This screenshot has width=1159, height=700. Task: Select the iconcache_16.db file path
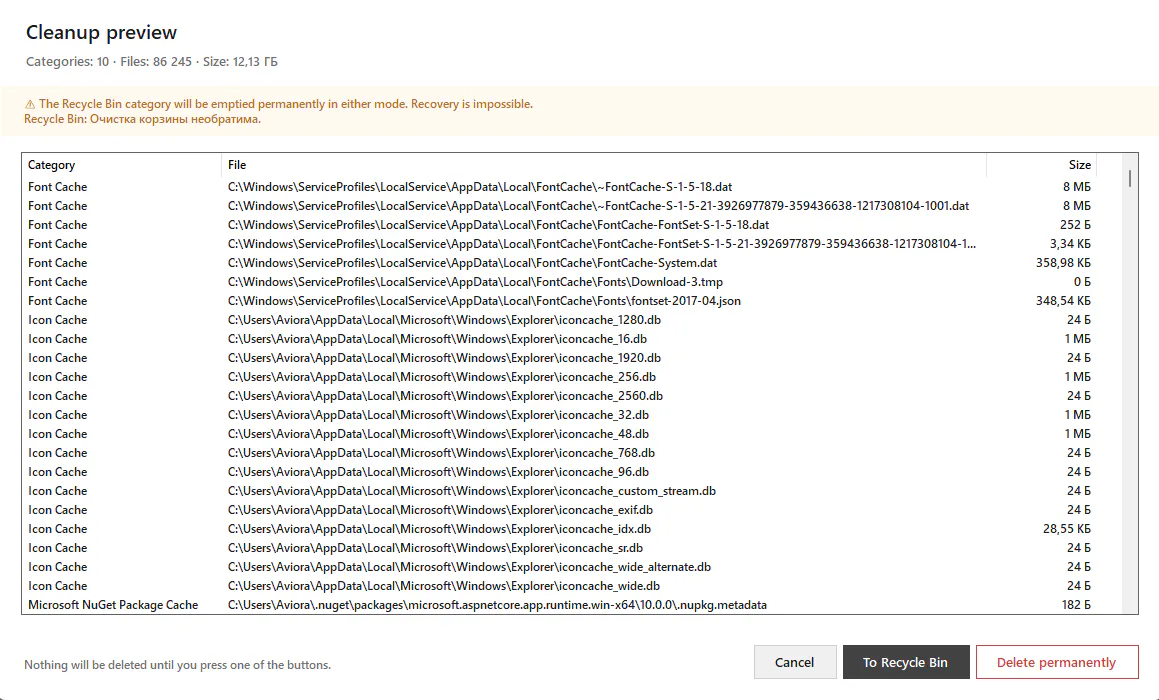tap(437, 339)
